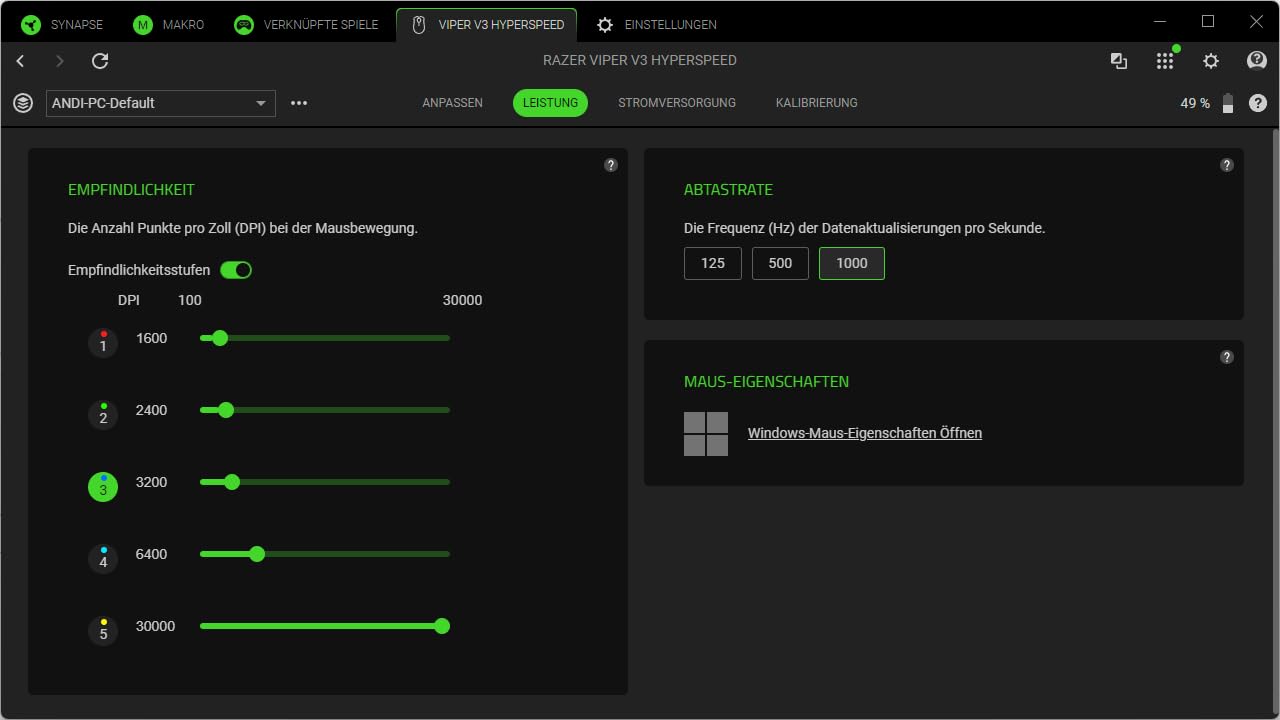Open the ANDI-PC-Default profile dropdown
This screenshot has height=720, width=1280.
coord(161,103)
